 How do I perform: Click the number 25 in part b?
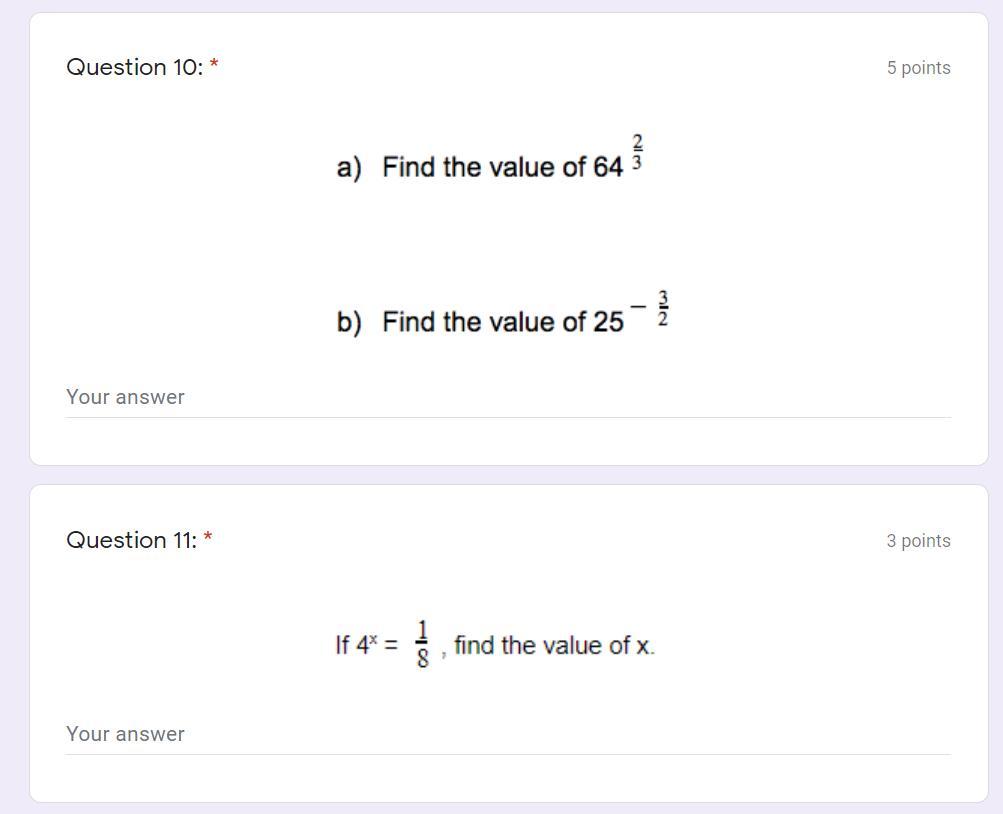coord(608,322)
